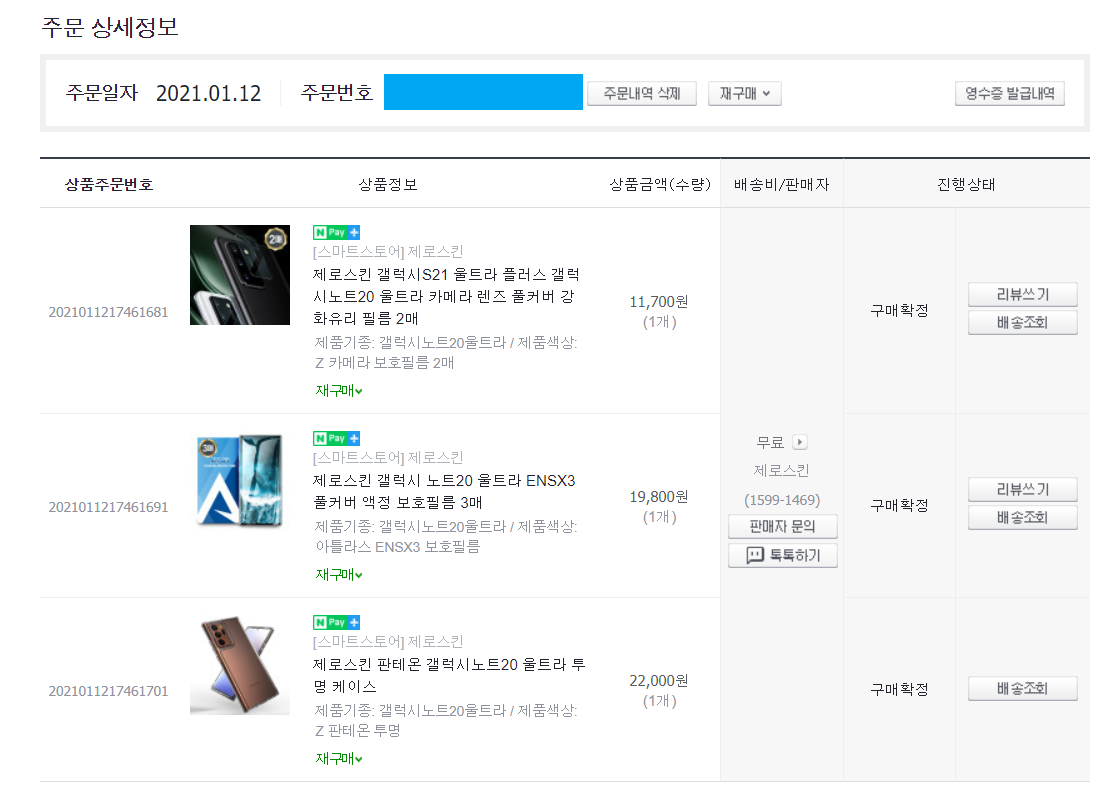
Task: Click 구매확정 status of camera lens film
Action: 900,310
